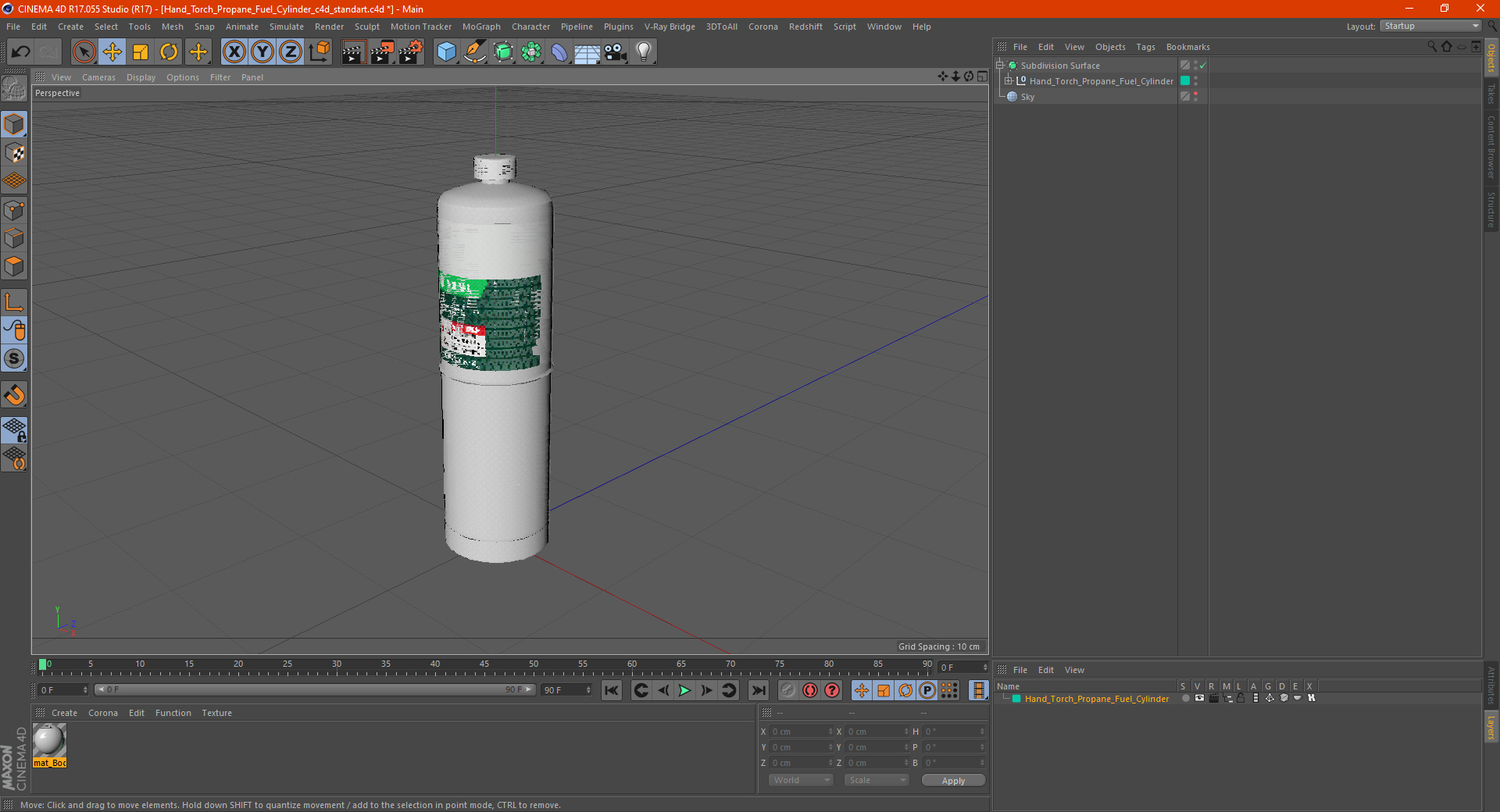Open the Simulate menu
This screenshot has width=1500, height=812.
[x=287, y=27]
